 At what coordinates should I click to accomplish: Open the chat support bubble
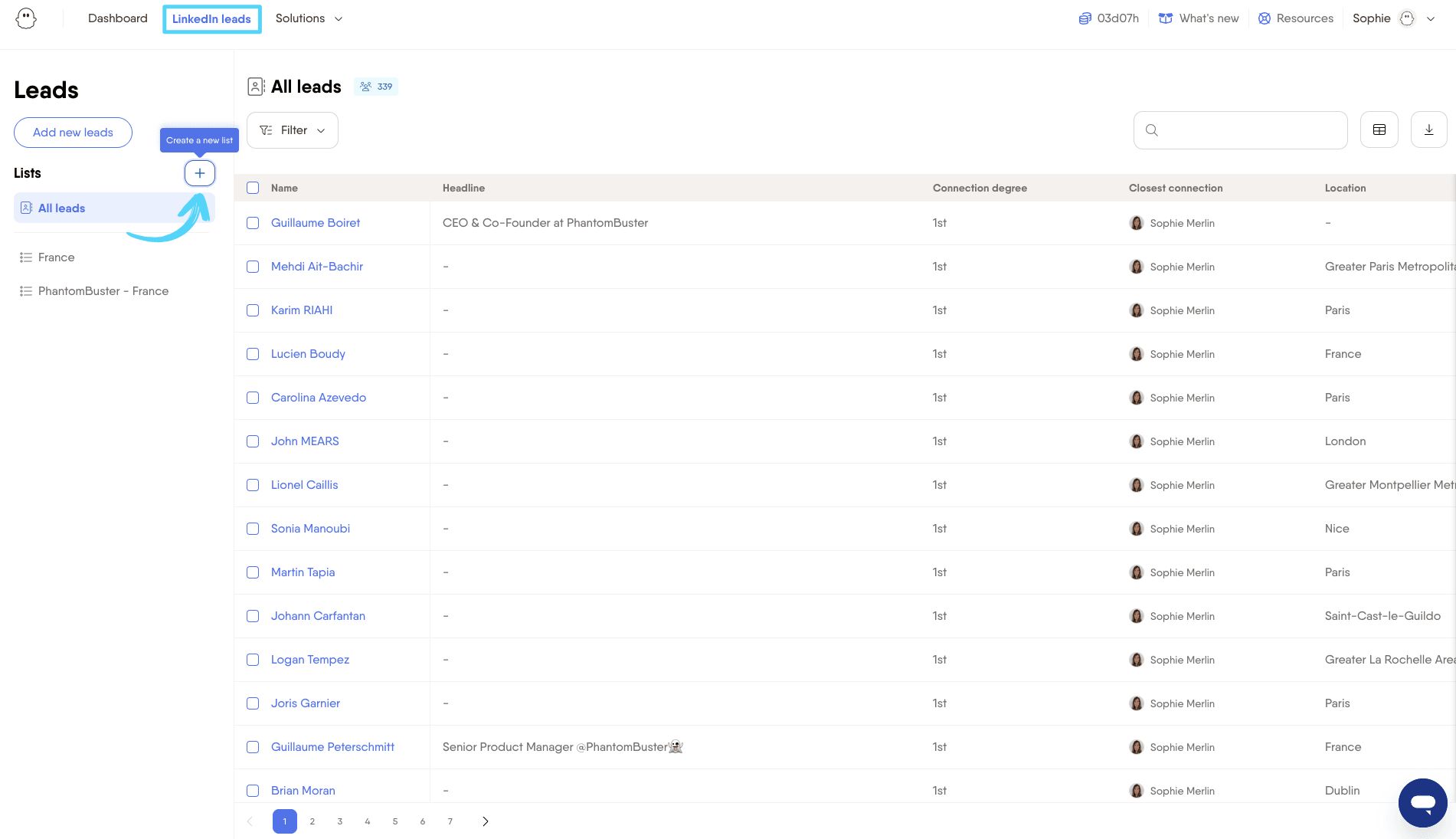(1423, 803)
